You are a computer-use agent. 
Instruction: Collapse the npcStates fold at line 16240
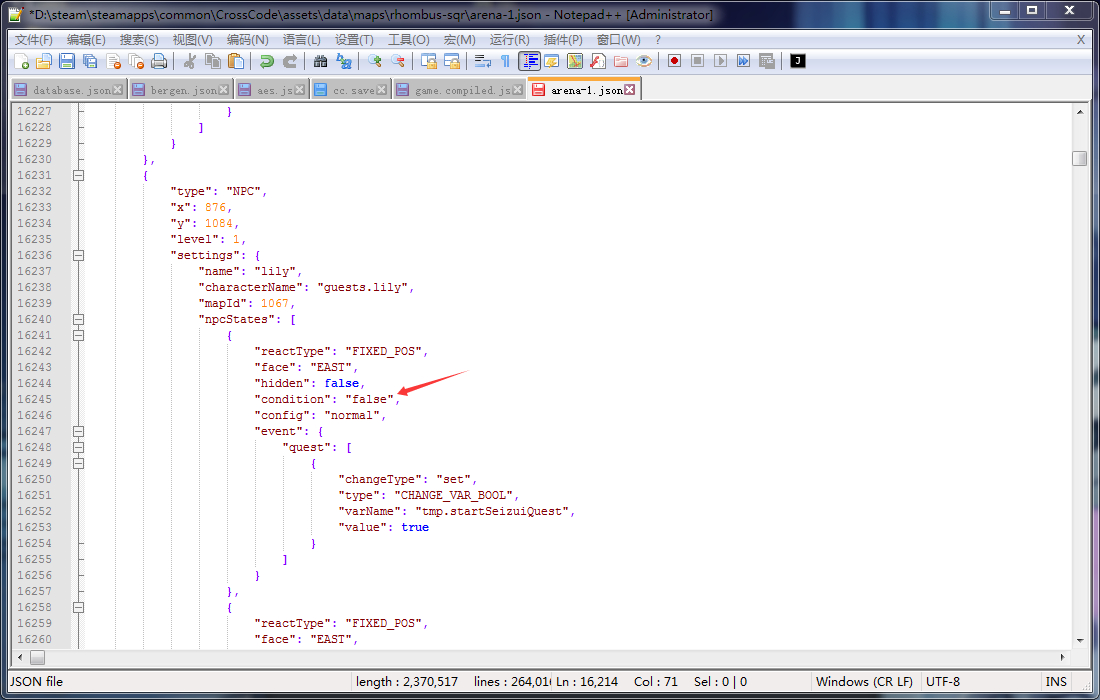78,319
